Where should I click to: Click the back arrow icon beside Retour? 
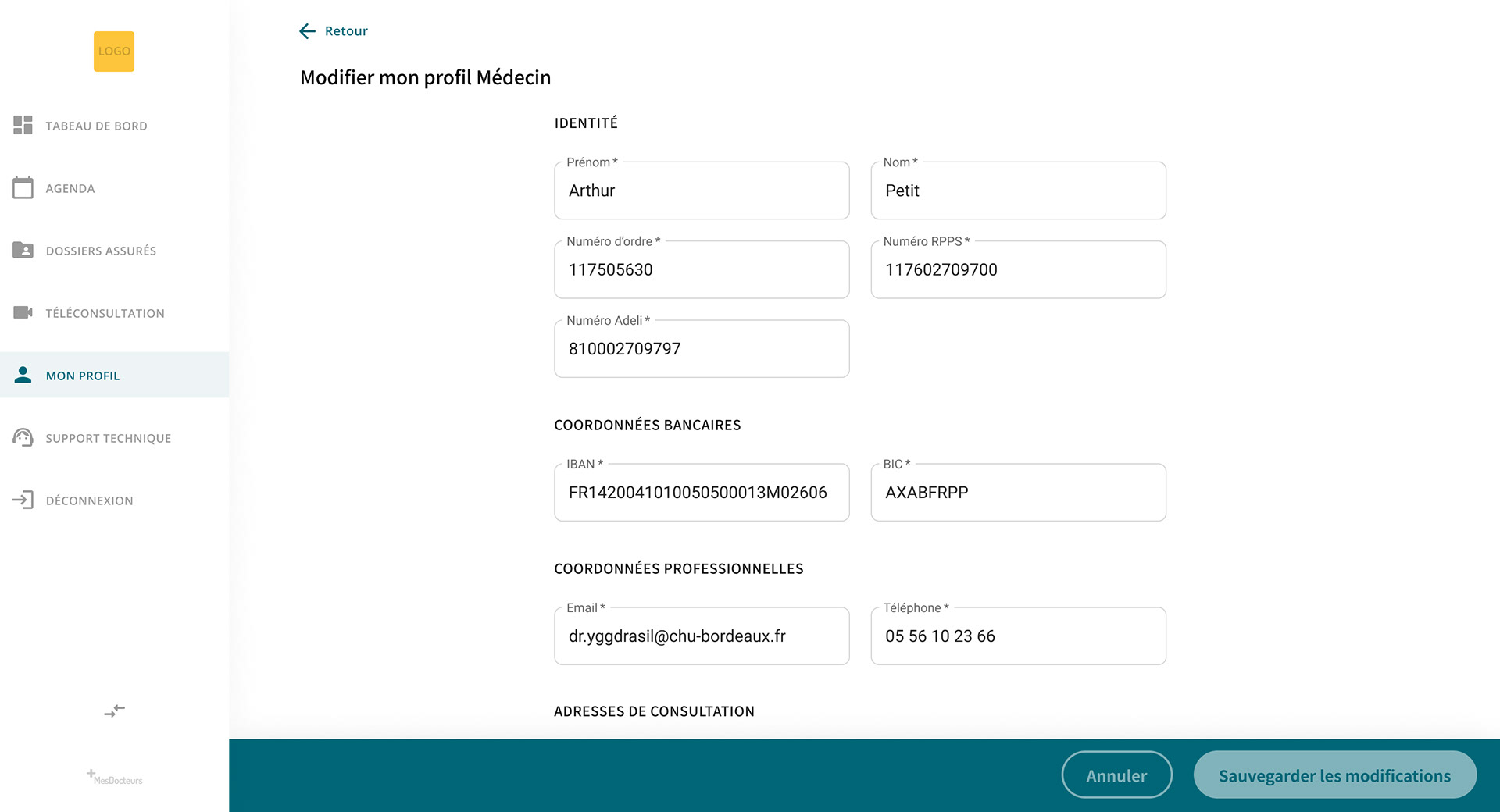308,31
